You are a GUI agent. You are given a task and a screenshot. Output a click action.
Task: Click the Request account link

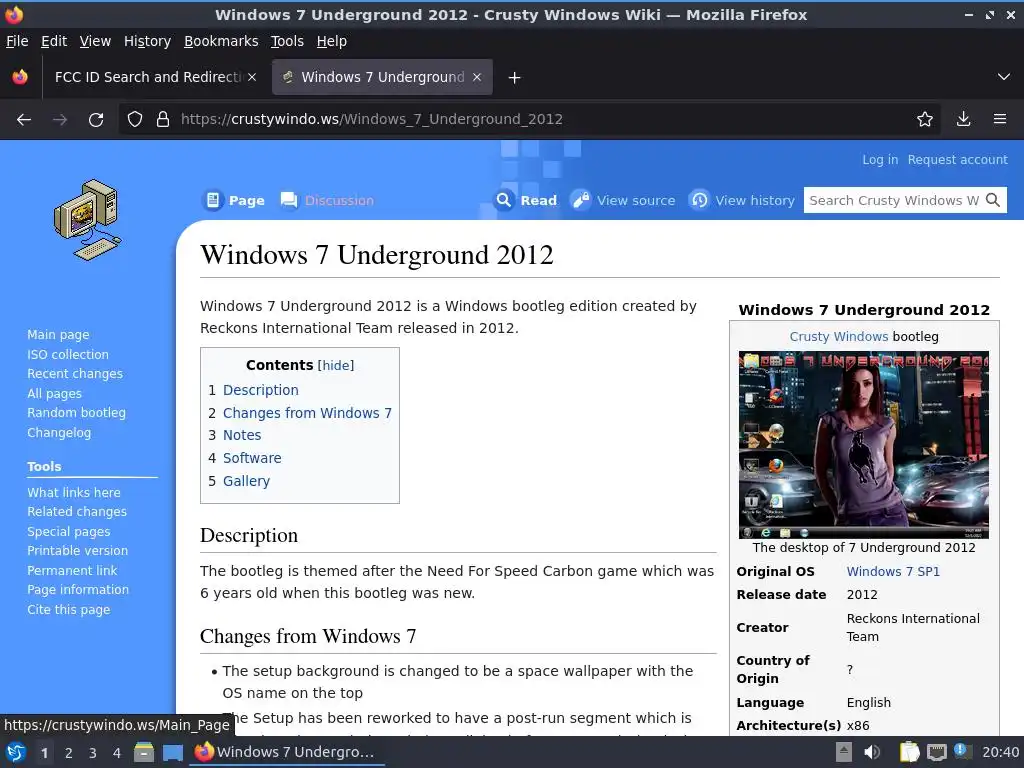point(957,160)
